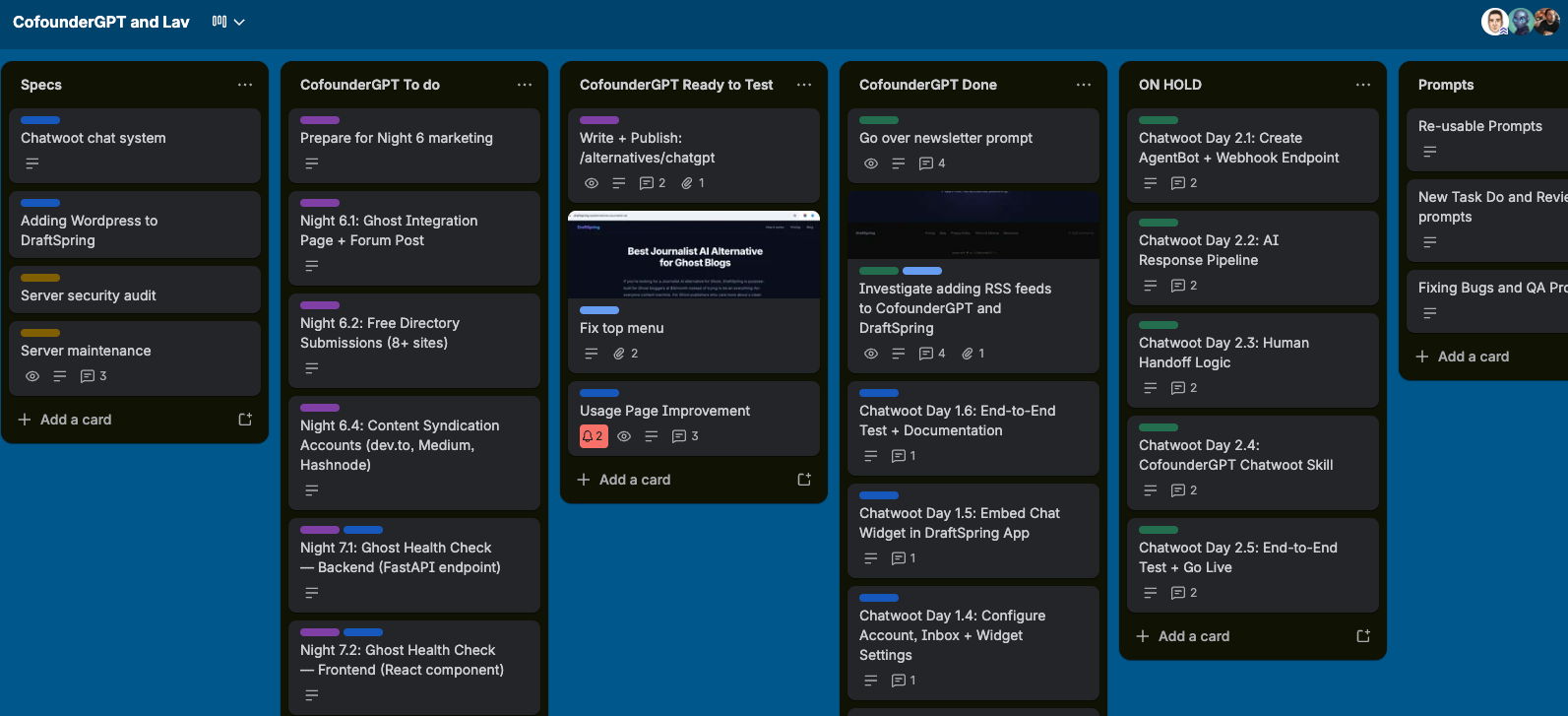This screenshot has width=1568, height=716.
Task: Toggle watch eye on Go over newsletter prompt
Action: (871, 163)
